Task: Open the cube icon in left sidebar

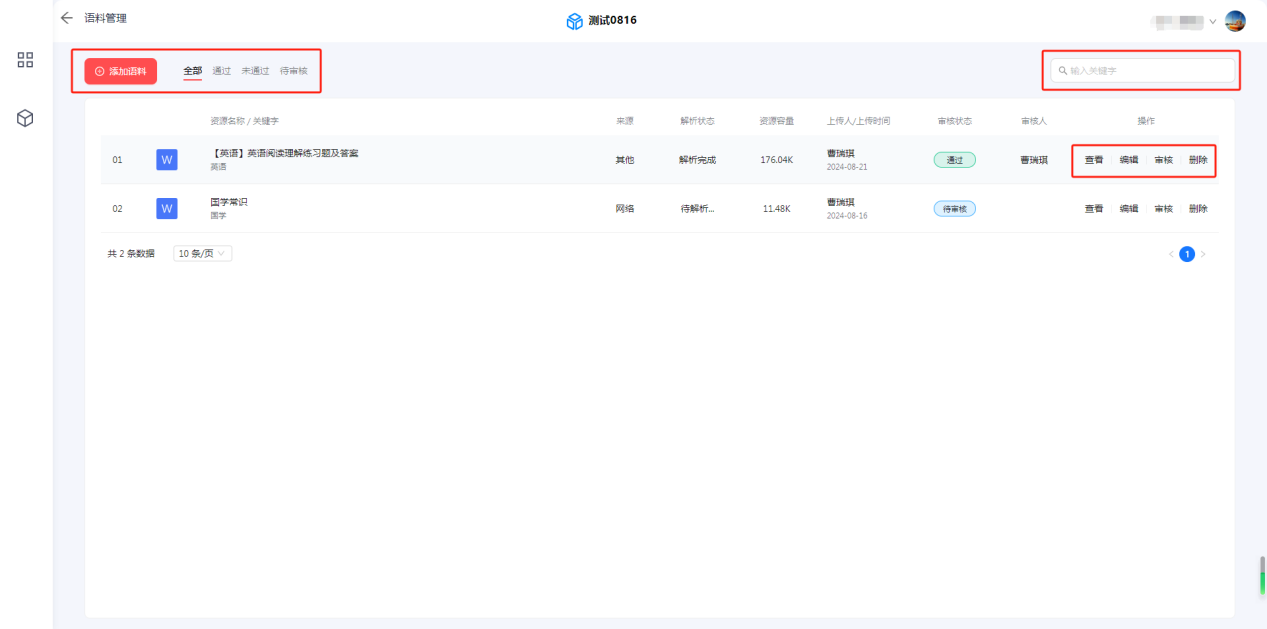Action: pyautogui.click(x=26, y=118)
